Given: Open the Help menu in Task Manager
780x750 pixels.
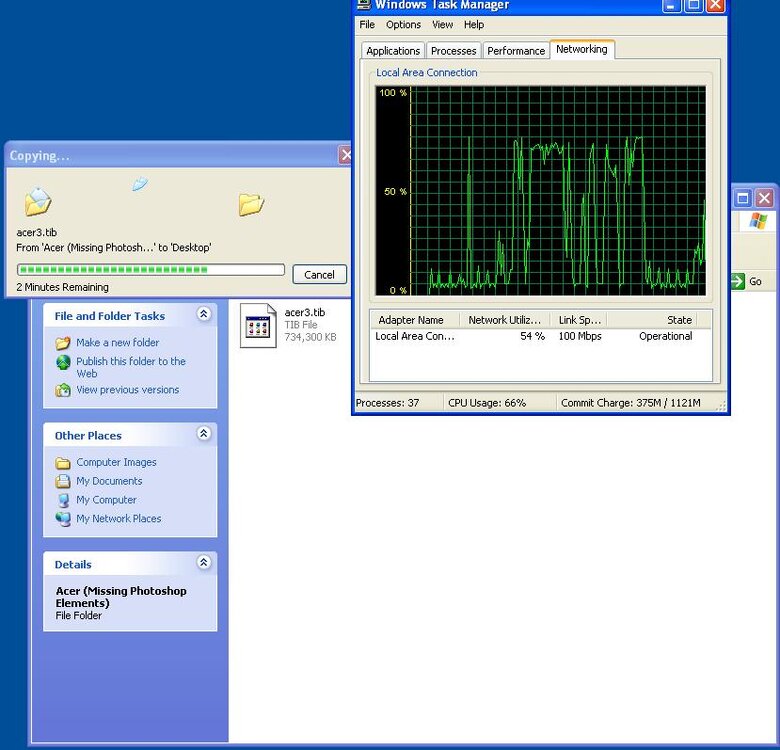Looking at the screenshot, I should coord(474,24).
